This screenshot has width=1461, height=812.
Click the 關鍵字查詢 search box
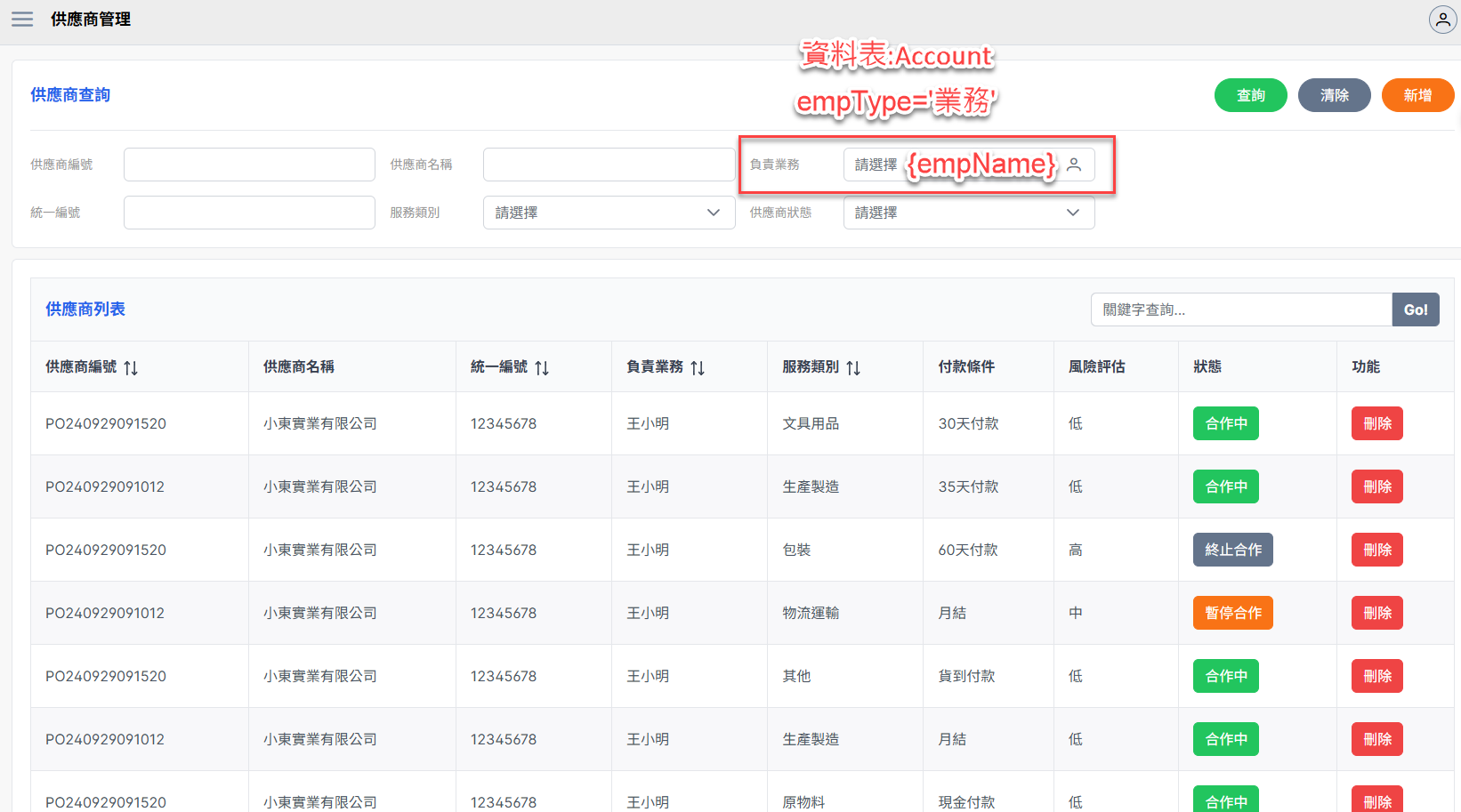point(1240,310)
